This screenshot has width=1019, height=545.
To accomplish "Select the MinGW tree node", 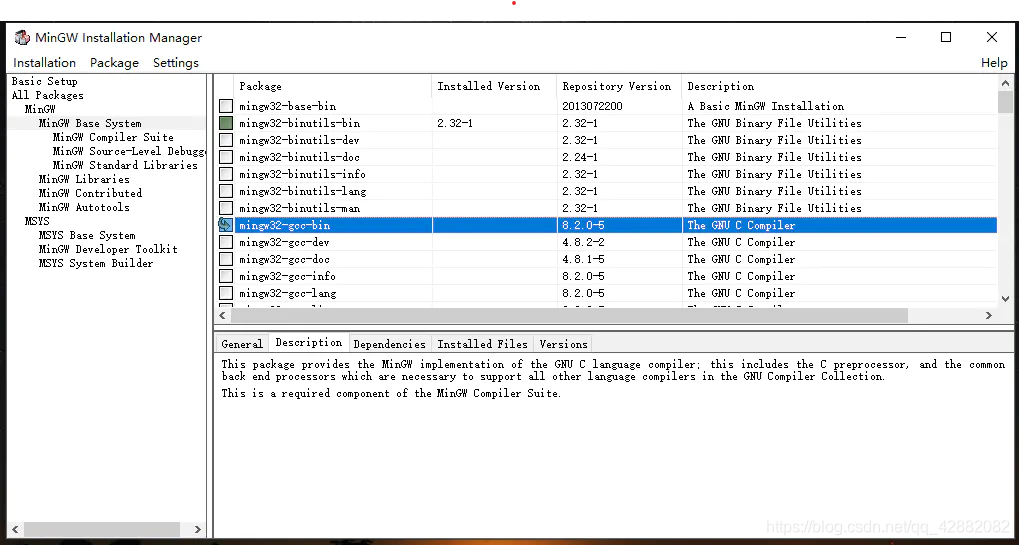I will 40,109.
